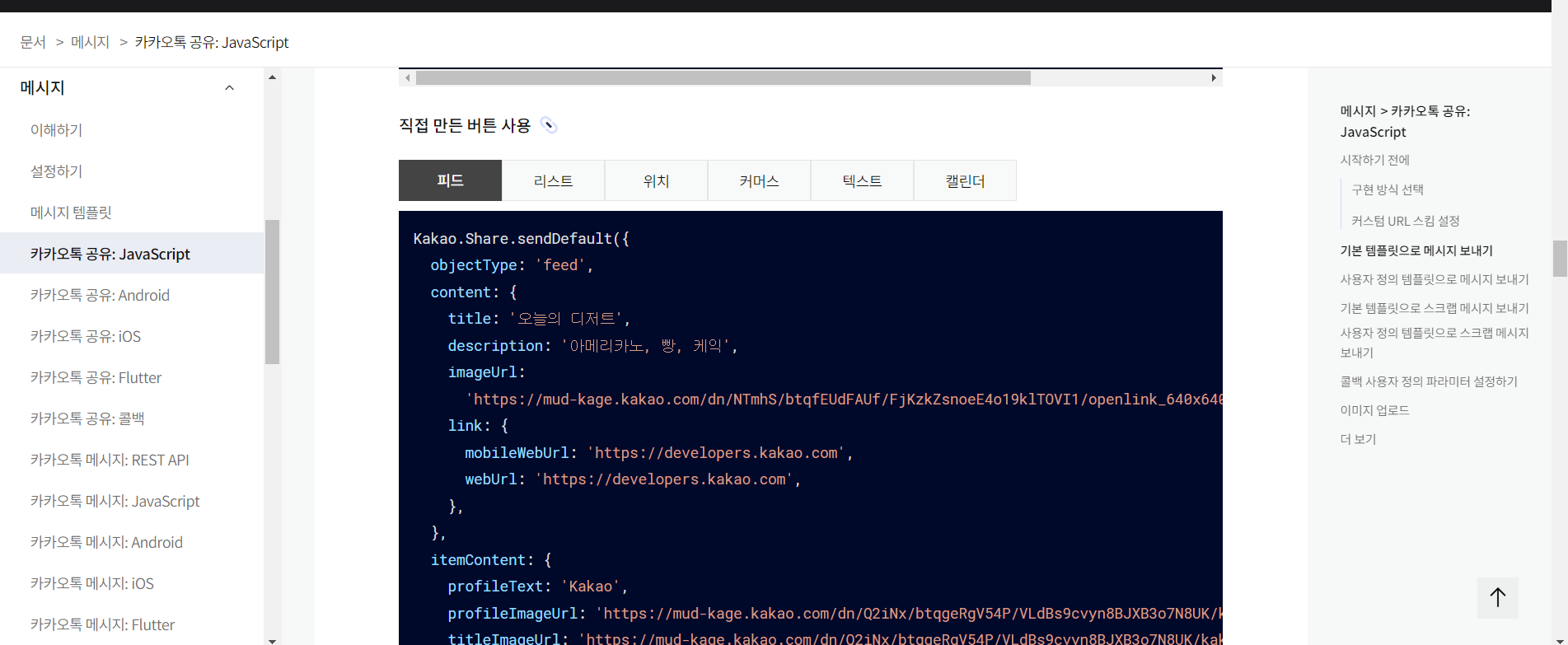Open 카카오톡 공유: Android sidebar item
Image resolution: width=1568 pixels, height=645 pixels.
[x=100, y=295]
